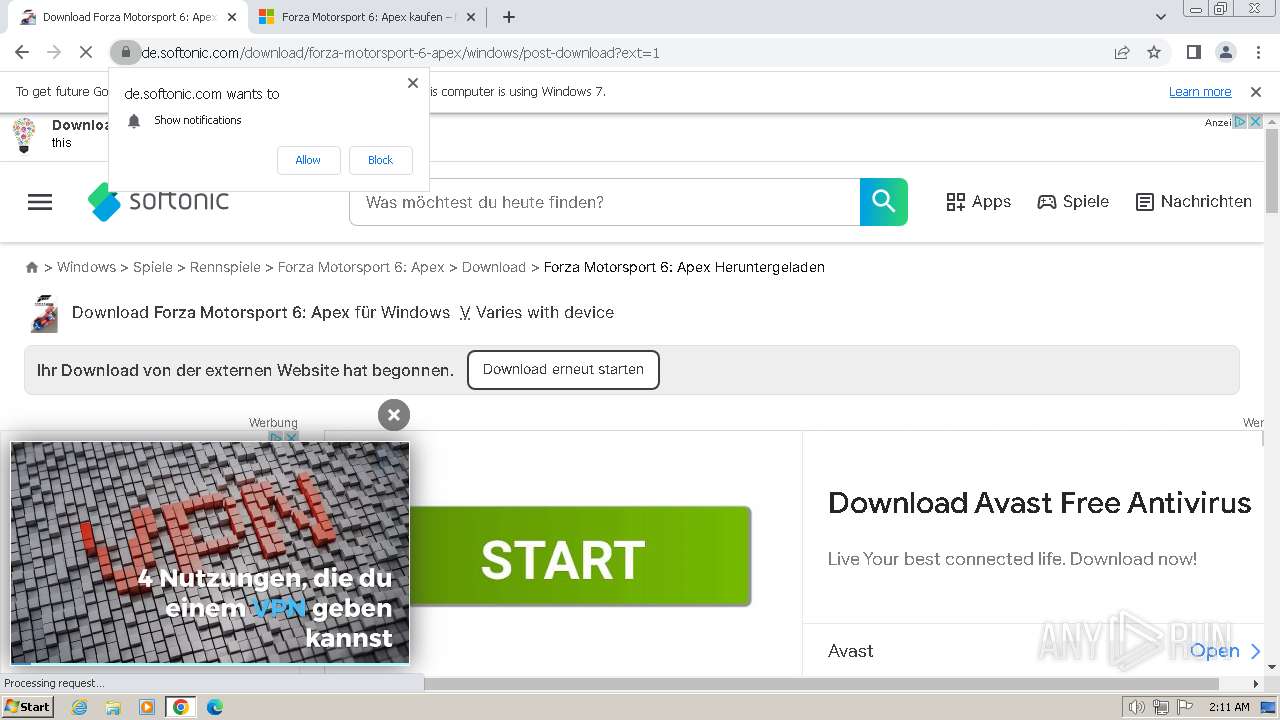Launch Internet Explorer from taskbar
The width and height of the screenshot is (1280, 720).
[x=80, y=707]
